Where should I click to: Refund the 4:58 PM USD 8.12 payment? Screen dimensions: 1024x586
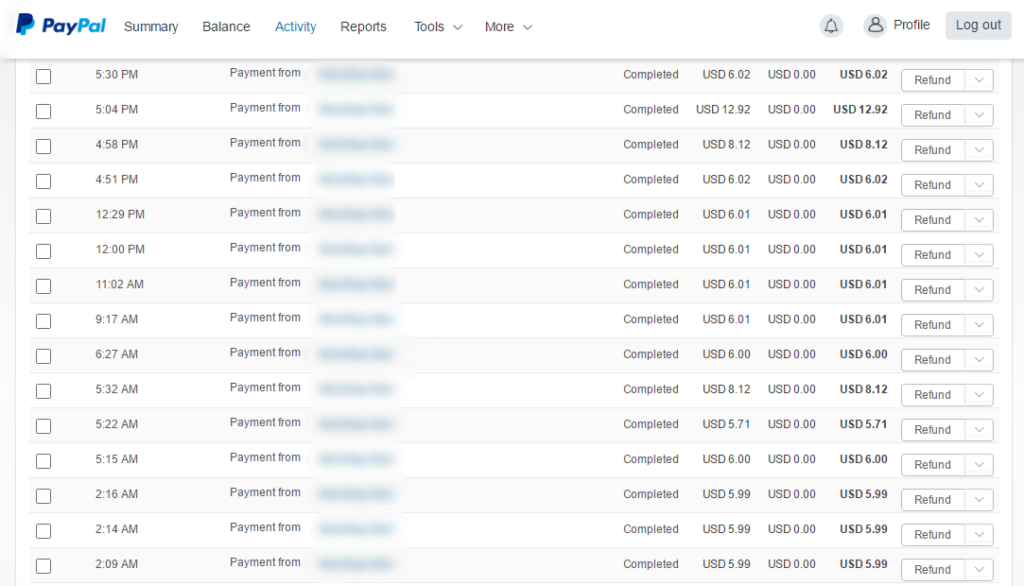click(932, 150)
